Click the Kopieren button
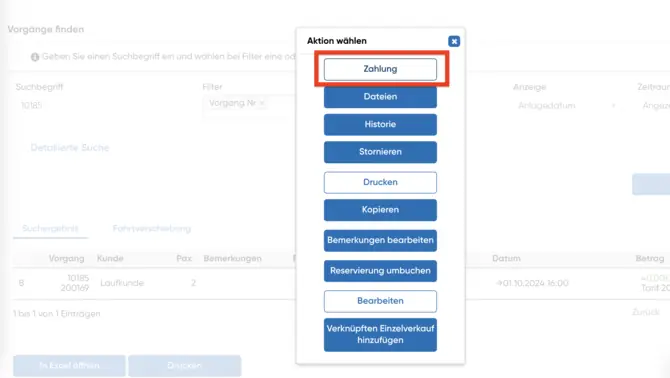The height and width of the screenshot is (378, 670). (x=380, y=210)
